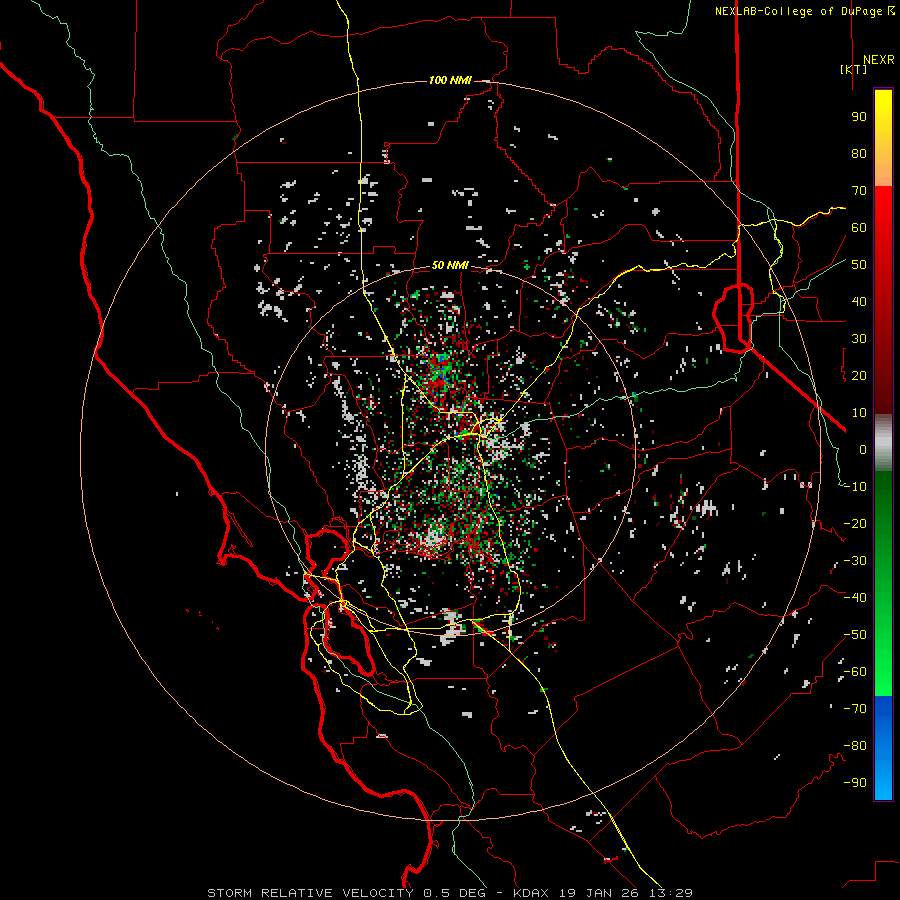
Task: Click the 100 NMI range ring label
Action: pos(450,80)
